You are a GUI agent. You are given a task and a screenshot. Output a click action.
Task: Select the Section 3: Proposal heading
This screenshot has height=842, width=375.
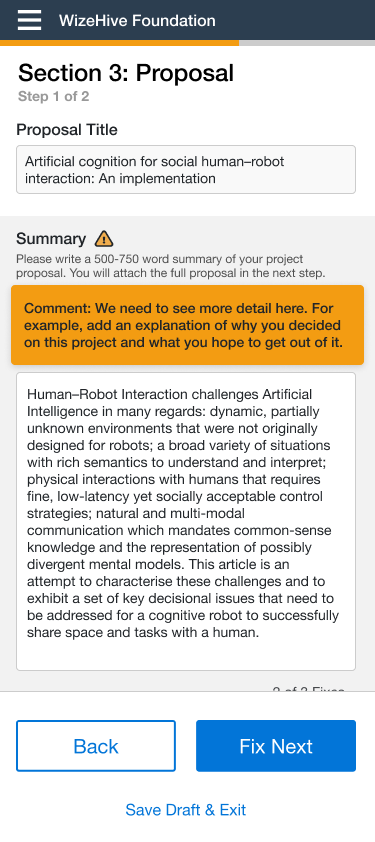click(x=126, y=72)
